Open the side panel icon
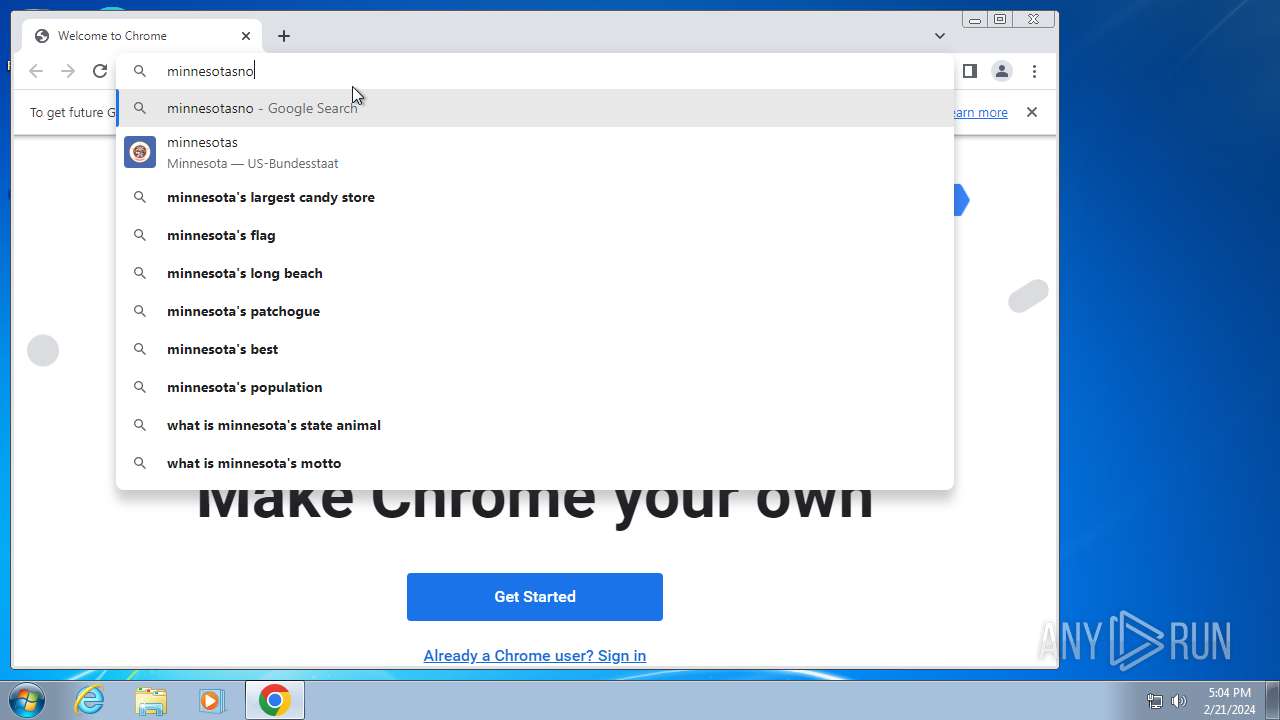Viewport: 1280px width, 720px height. coord(969,71)
